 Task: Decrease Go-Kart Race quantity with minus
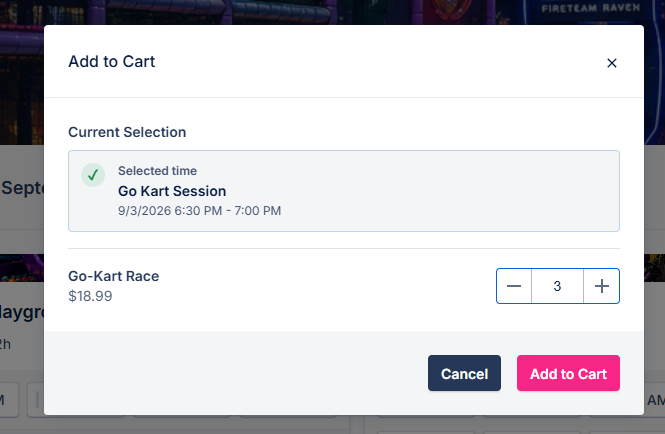point(514,286)
